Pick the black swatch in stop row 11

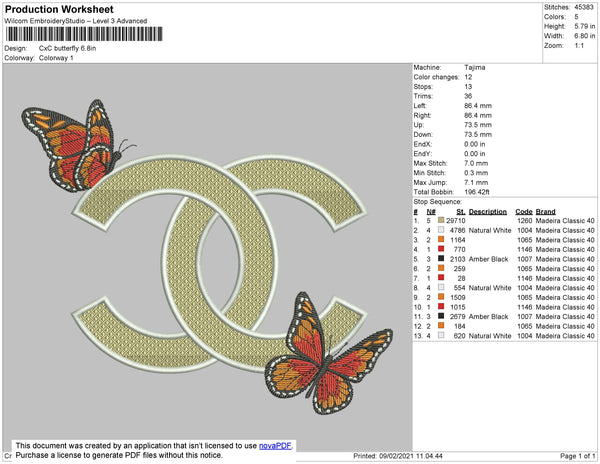tap(441, 316)
